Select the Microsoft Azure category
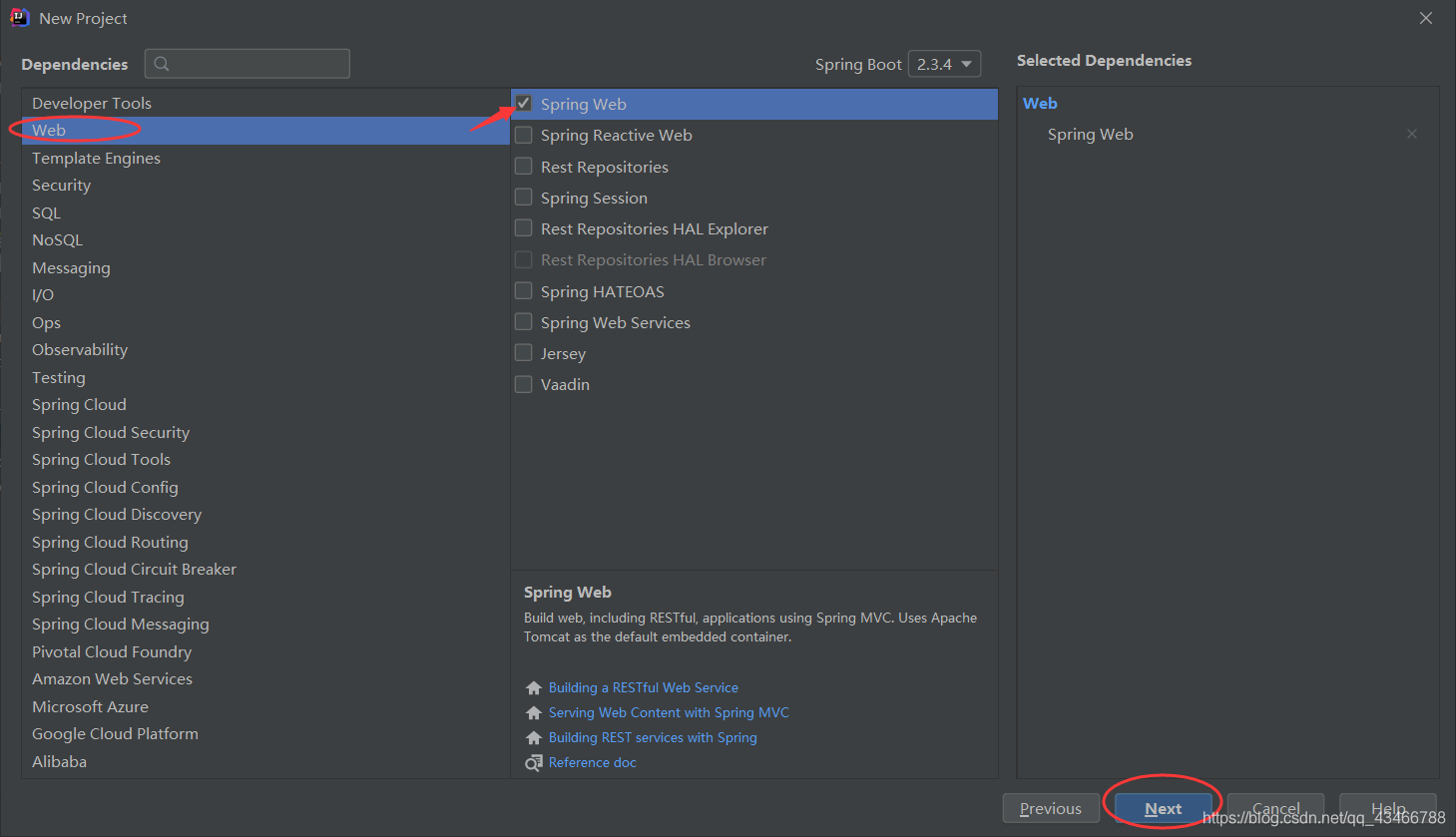The image size is (1456, 837). [x=265, y=706]
